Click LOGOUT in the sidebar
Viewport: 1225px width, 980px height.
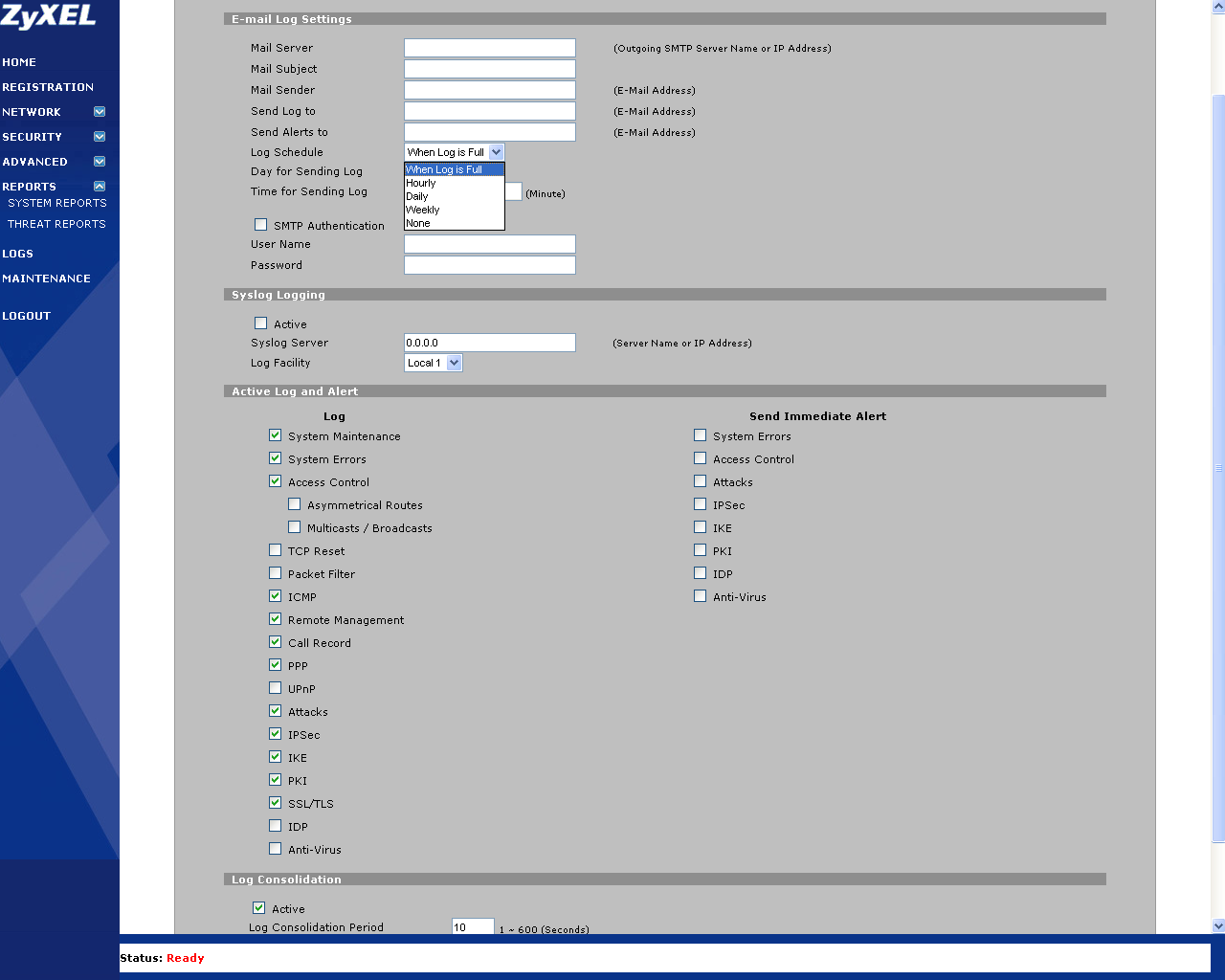click(27, 316)
